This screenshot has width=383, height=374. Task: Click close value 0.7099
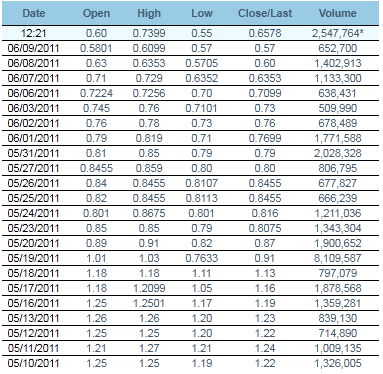(x=265, y=93)
